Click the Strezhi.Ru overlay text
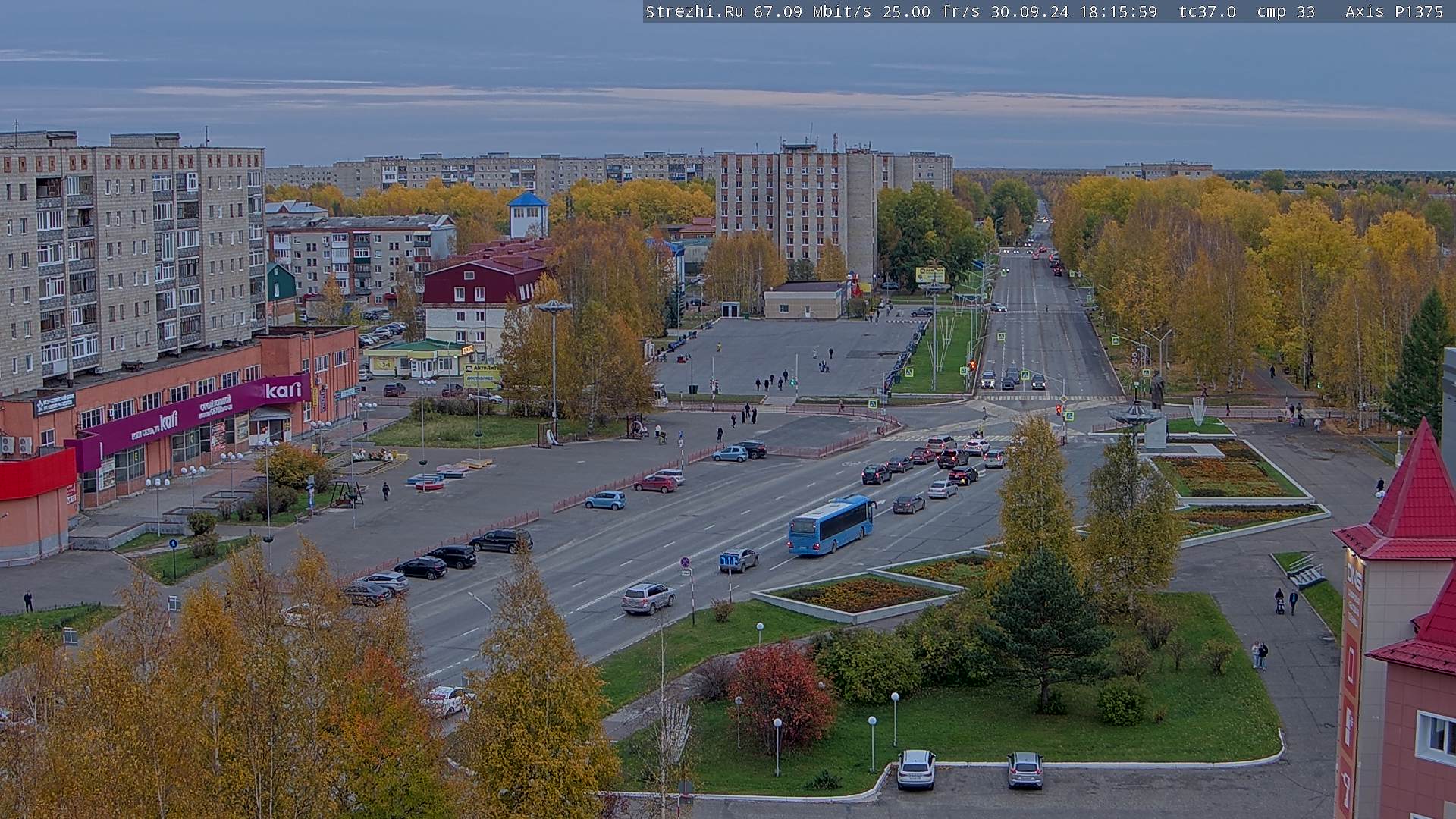Viewport: 1456px width, 819px height. [694, 11]
